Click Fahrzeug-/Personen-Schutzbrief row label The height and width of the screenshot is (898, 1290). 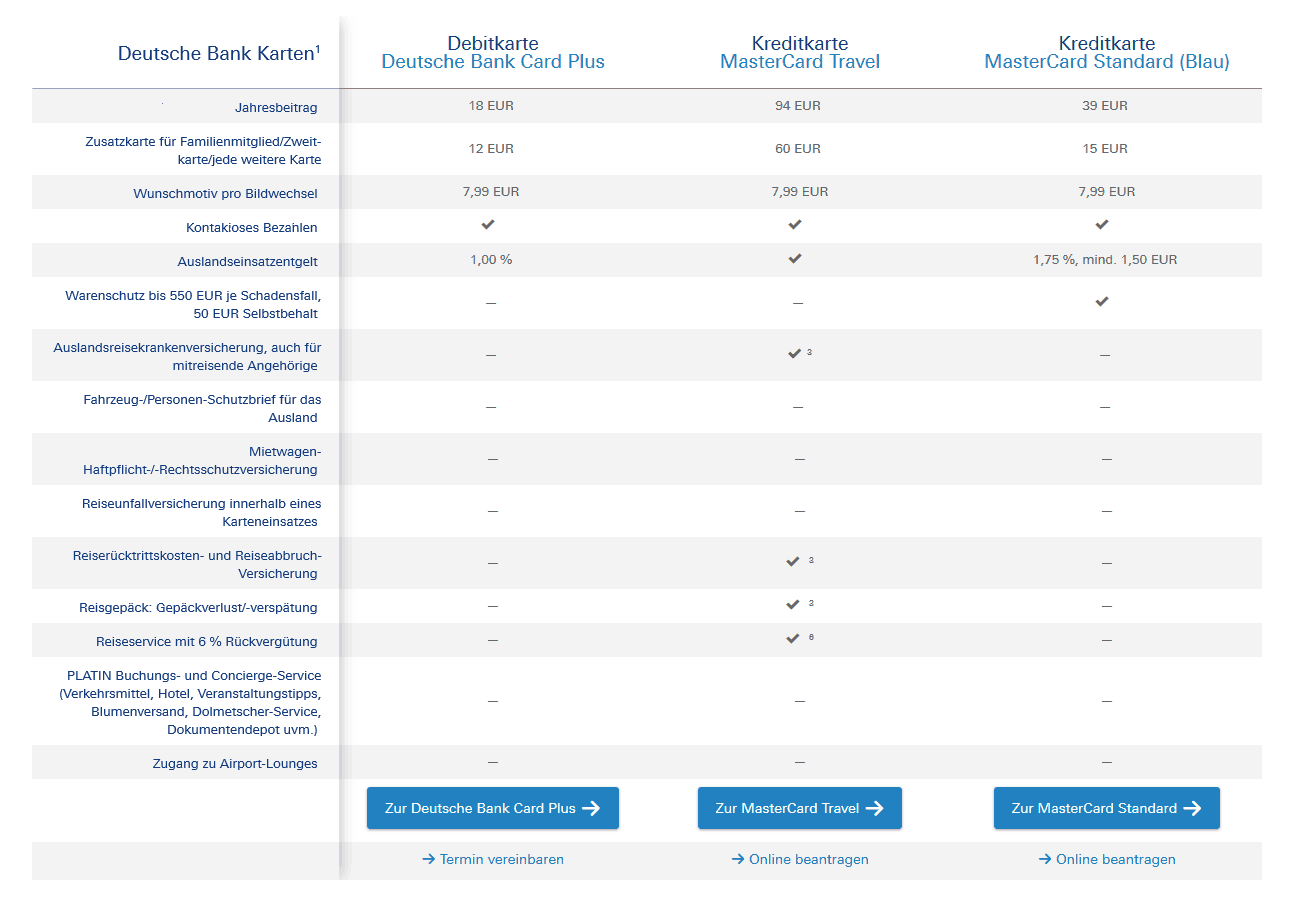202,409
